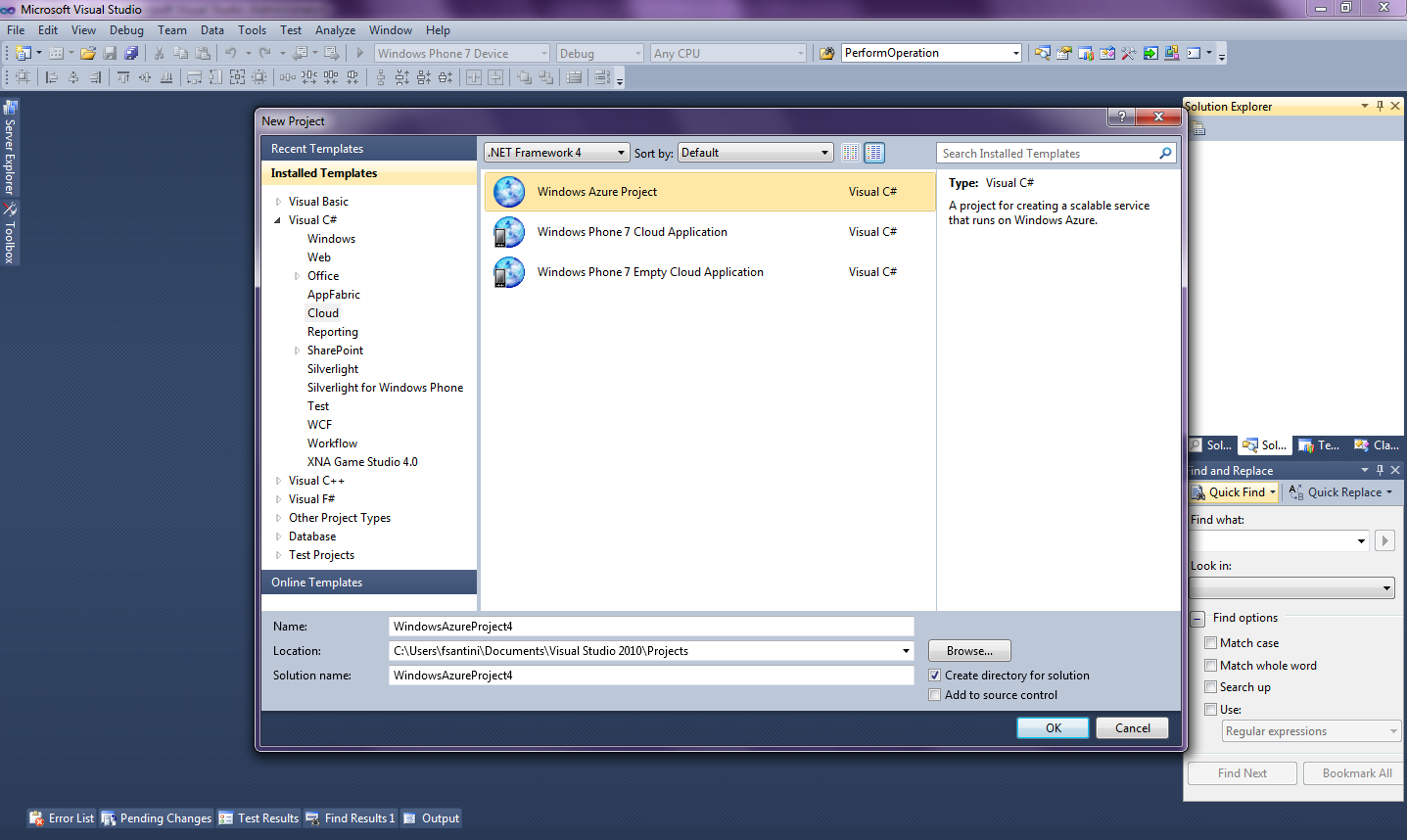Screen dimensions: 1407x840
Task: Select Silverlight for Windows Phone category
Action: 385,388
